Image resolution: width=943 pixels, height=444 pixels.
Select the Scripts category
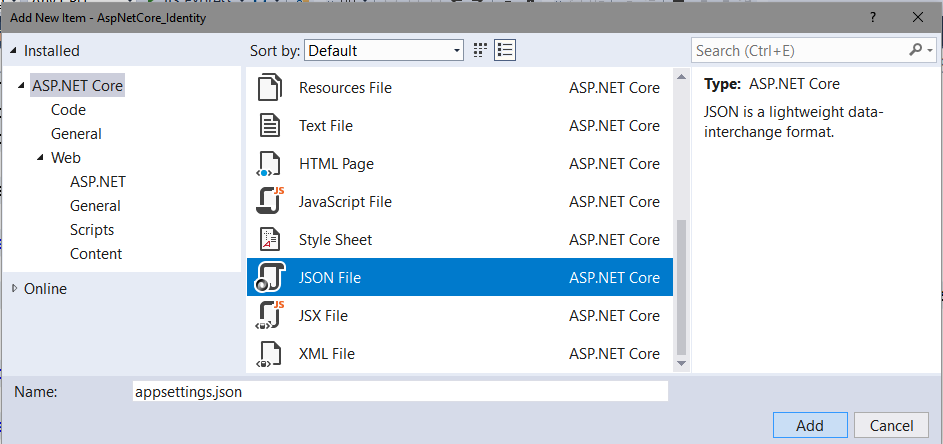pos(92,230)
